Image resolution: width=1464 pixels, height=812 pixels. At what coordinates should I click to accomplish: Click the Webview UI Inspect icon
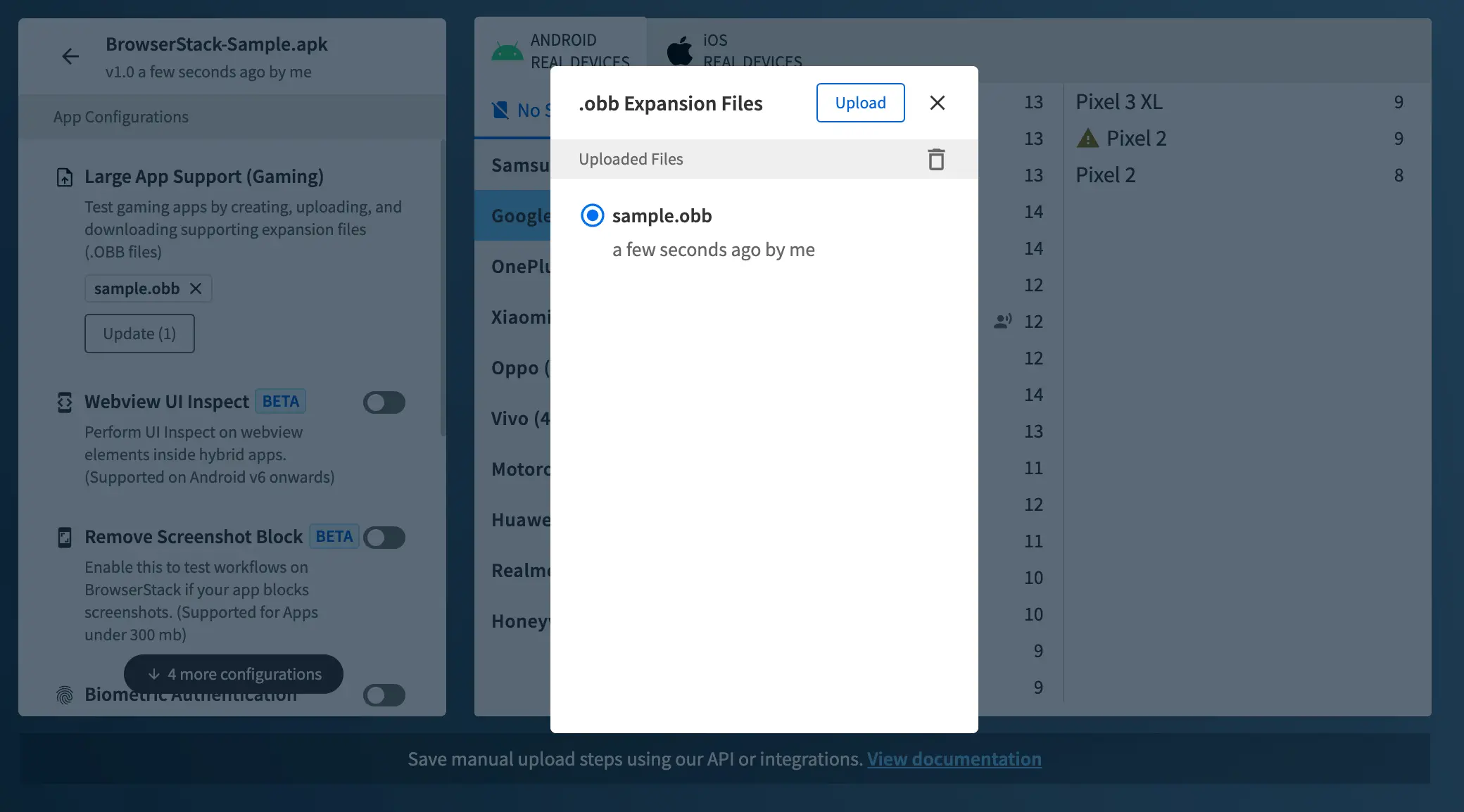coord(65,402)
